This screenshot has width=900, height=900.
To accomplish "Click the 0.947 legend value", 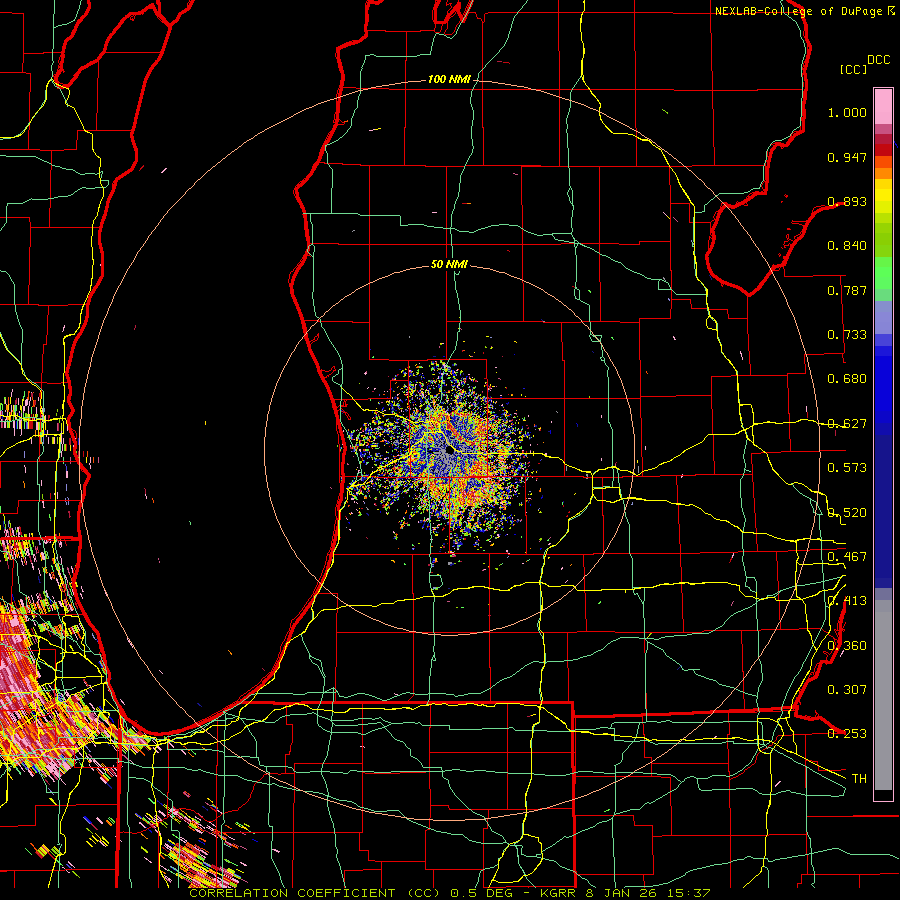I will (x=847, y=157).
